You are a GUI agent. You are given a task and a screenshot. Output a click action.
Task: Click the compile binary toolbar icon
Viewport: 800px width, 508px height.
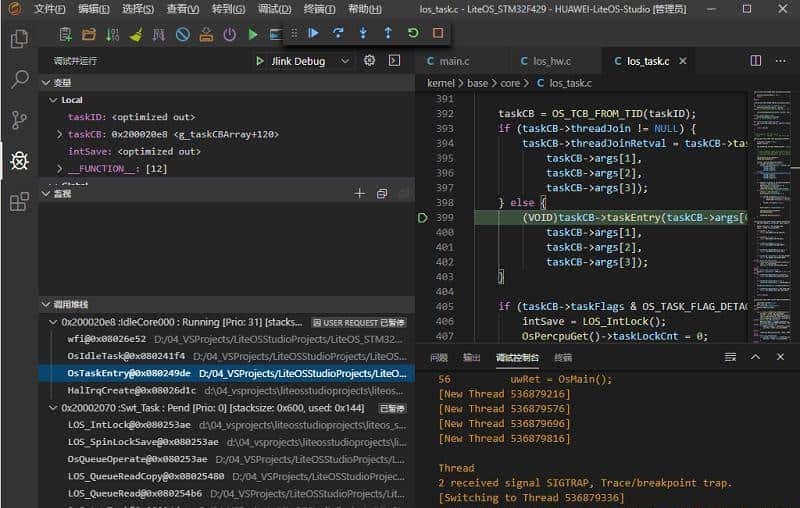[112, 34]
